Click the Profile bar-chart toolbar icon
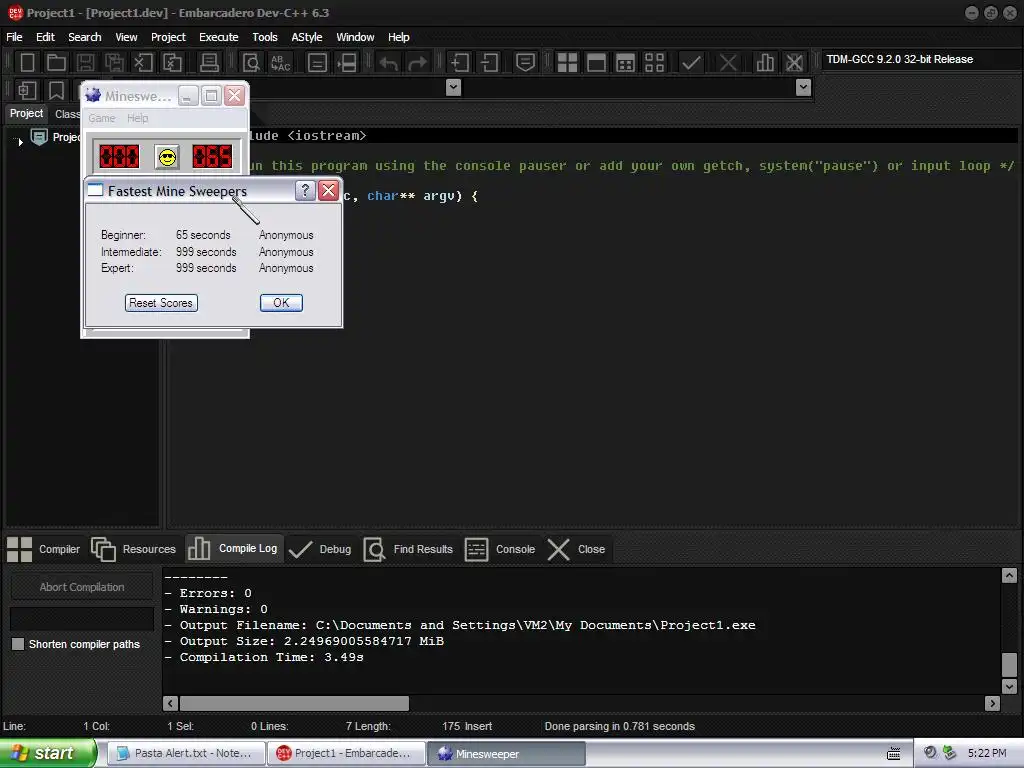This screenshot has height=768, width=1024. [x=765, y=63]
